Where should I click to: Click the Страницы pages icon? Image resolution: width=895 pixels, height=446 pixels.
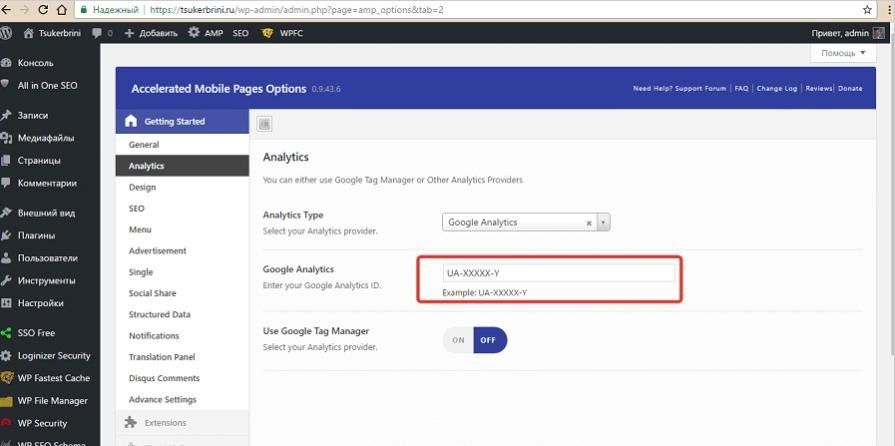tap(6, 160)
